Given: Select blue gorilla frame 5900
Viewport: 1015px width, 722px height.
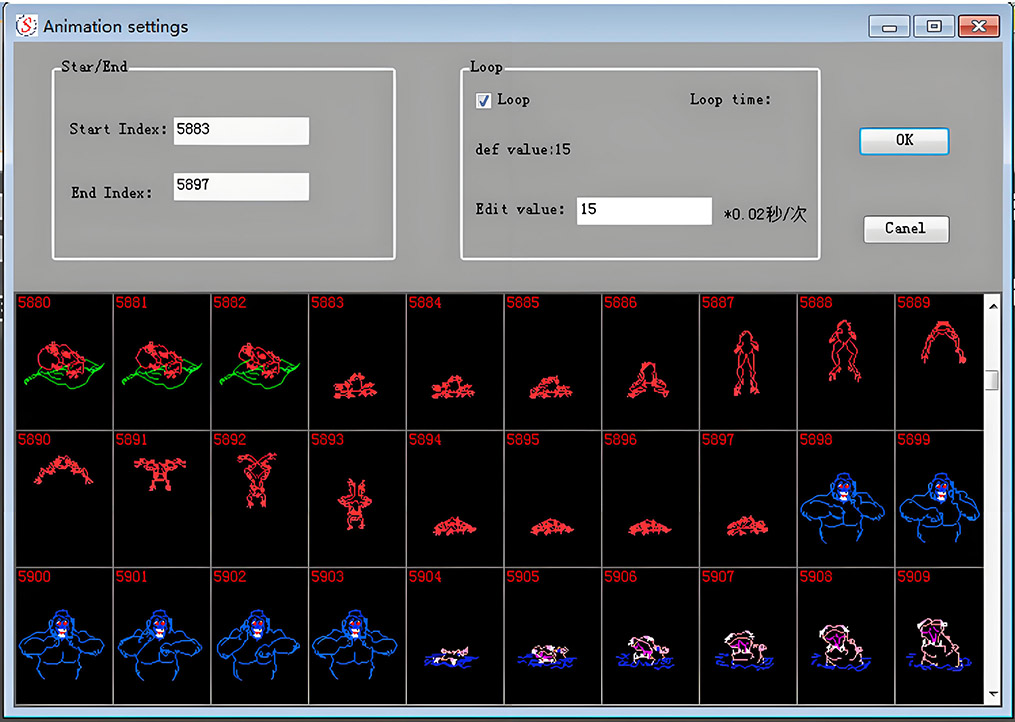Looking at the screenshot, I should pos(64,635).
